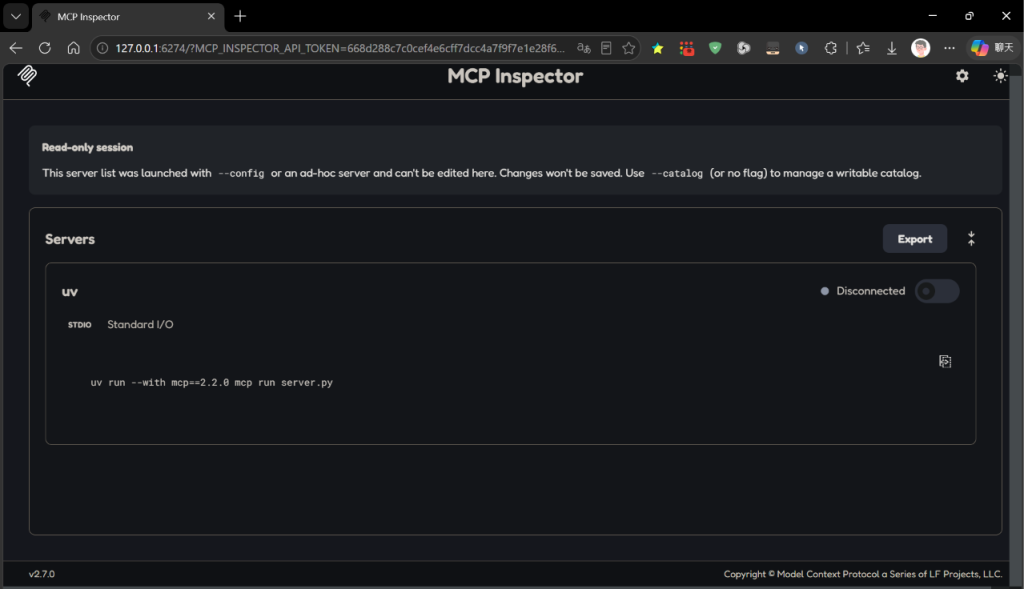Click the blue cursor extension icon
Screen dimensions: 1024x589
pos(801,48)
